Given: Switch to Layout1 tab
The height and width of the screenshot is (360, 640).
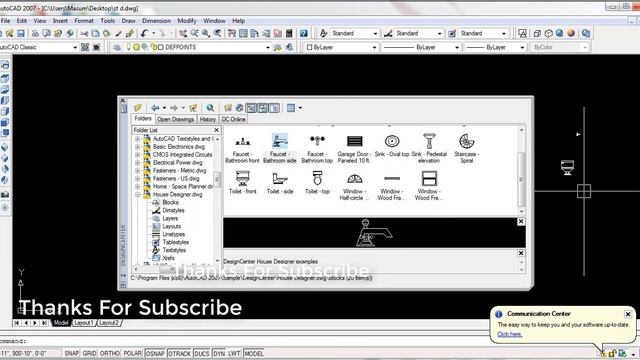Looking at the screenshot, I should pos(83,323).
